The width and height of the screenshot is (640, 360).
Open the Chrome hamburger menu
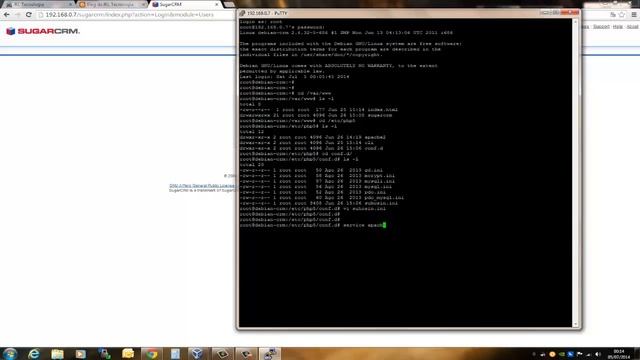tap(634, 15)
